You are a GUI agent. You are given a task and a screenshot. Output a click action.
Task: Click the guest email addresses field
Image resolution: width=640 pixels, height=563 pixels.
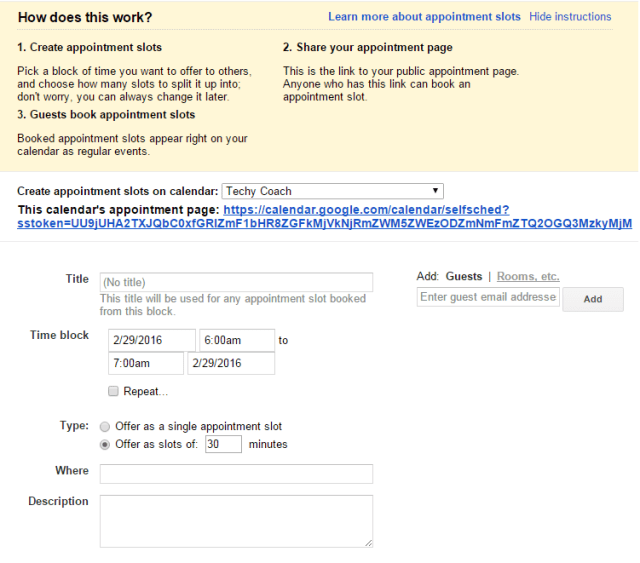click(488, 297)
